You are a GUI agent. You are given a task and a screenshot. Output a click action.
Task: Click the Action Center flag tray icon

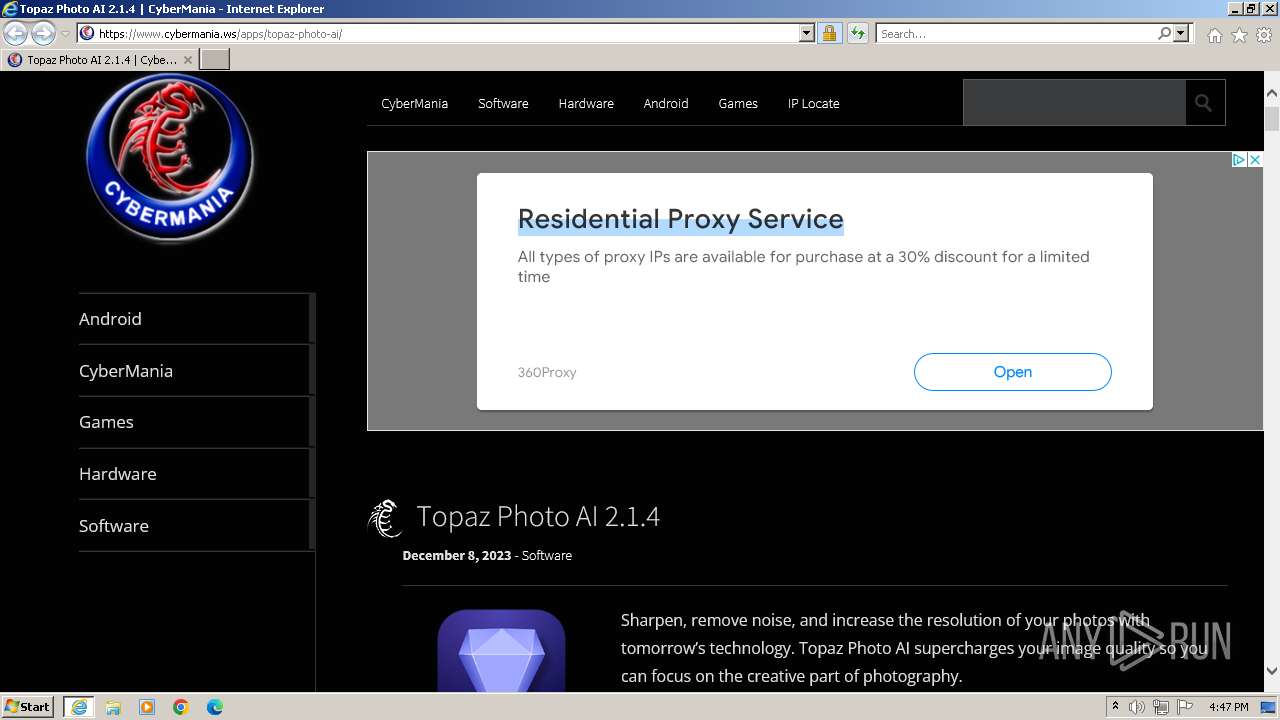click(1185, 707)
